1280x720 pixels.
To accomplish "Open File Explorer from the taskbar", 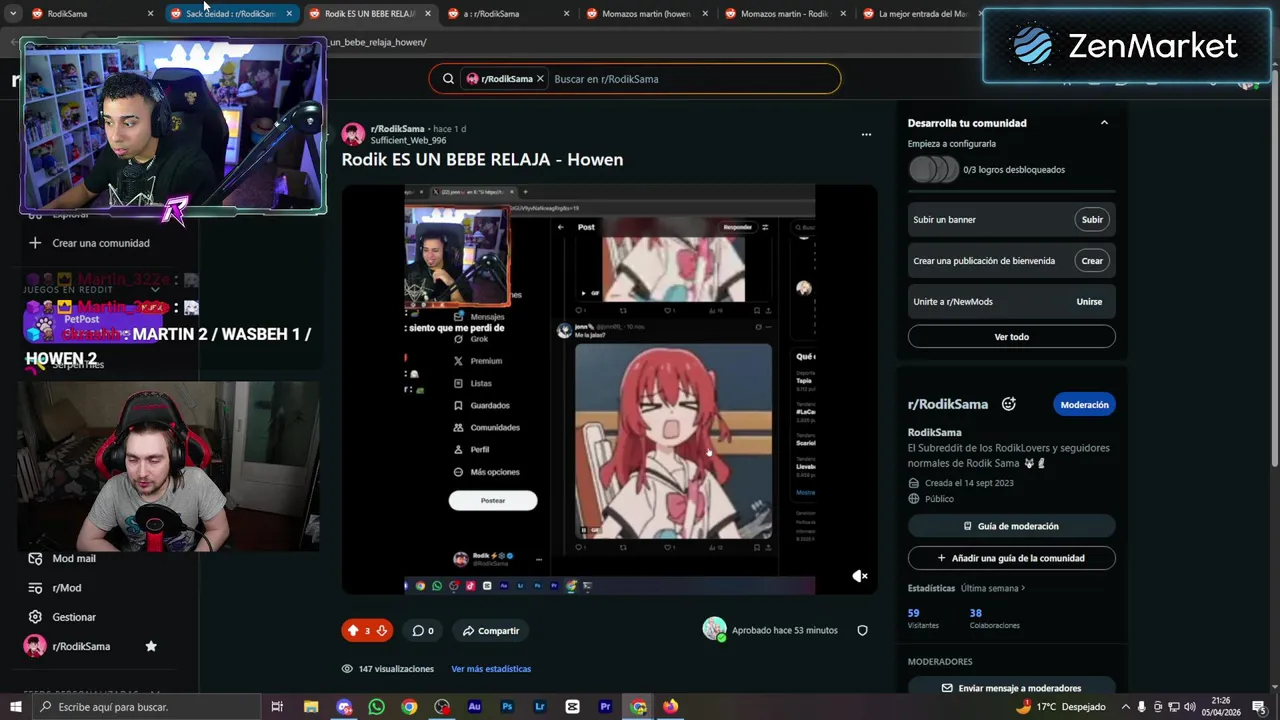I will pyautogui.click(x=311, y=707).
